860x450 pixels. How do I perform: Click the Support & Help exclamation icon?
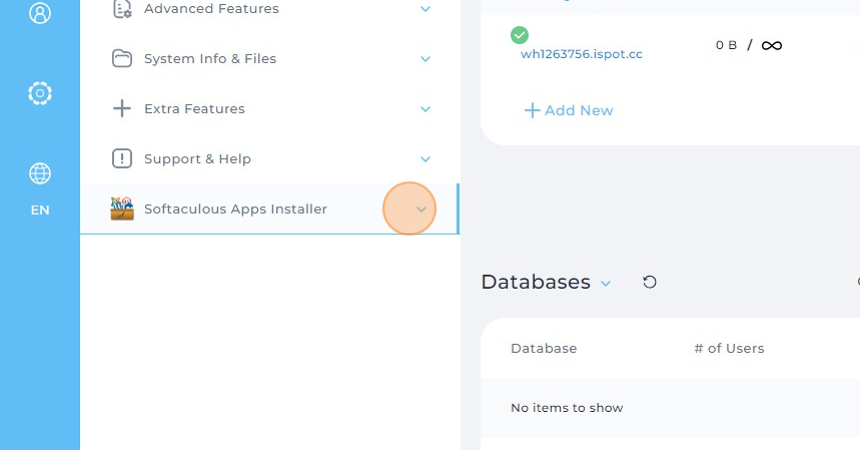pyautogui.click(x=122, y=159)
